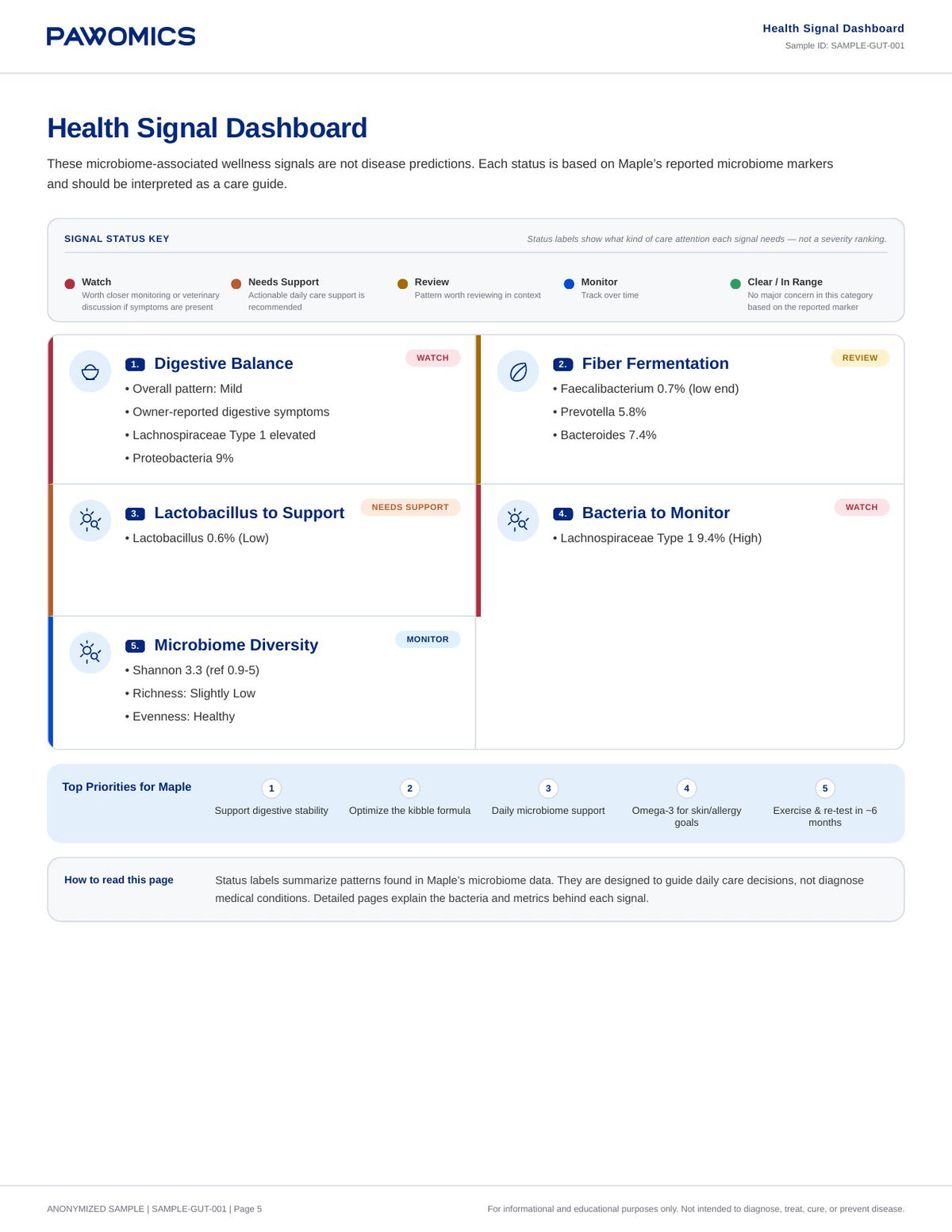Click the Microbiome Diversity icon
This screenshot has height=1232, width=952.
pos(90,653)
